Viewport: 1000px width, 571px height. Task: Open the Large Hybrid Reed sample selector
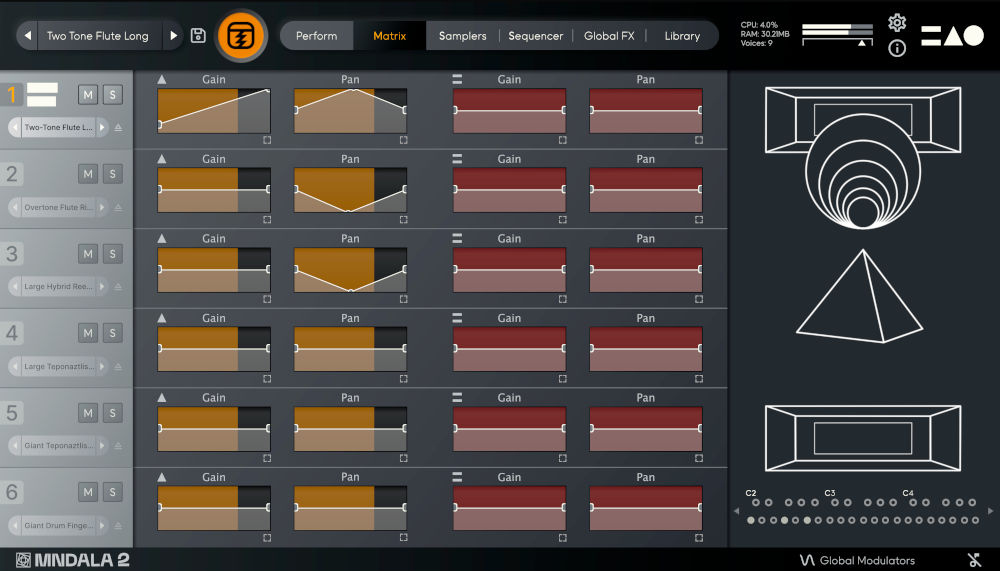58,286
